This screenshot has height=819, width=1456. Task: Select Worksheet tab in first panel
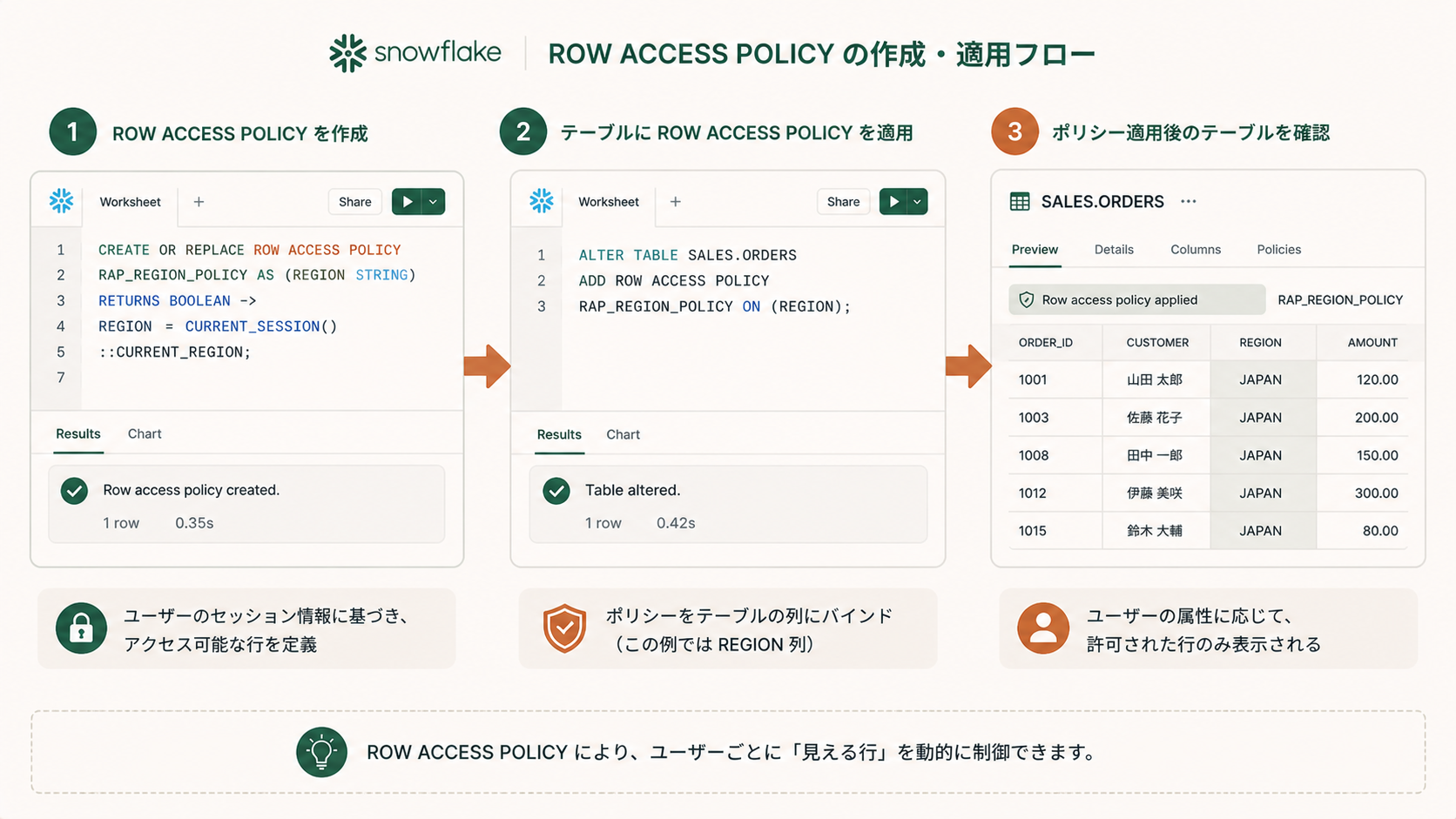coord(130,202)
